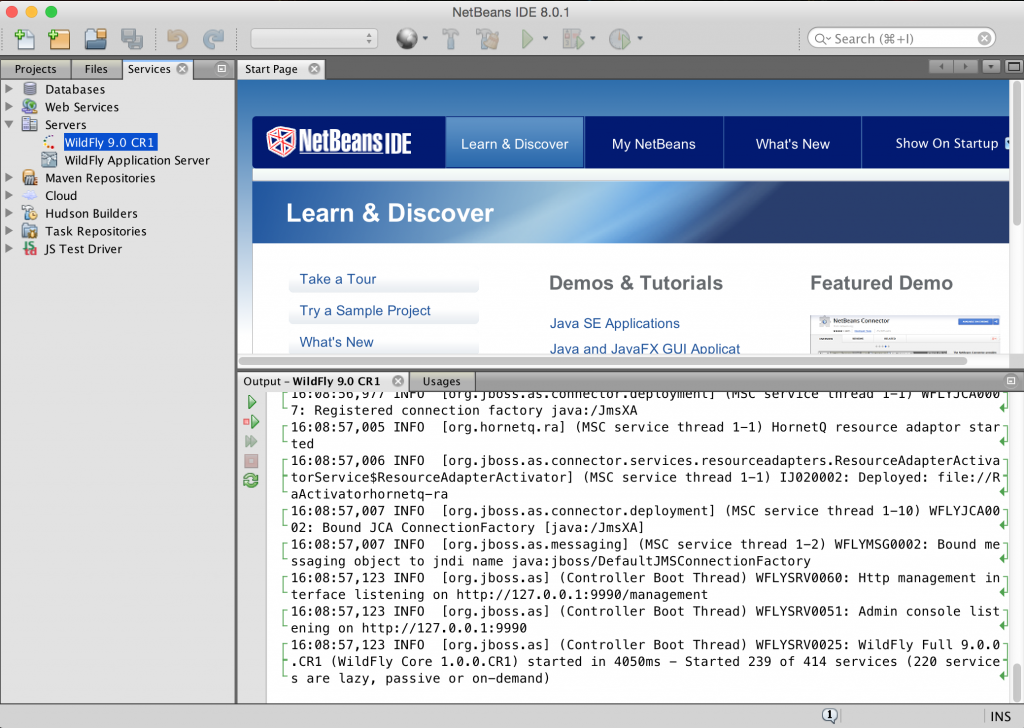The image size is (1024, 728).
Task: Click the JS Test Driver icon
Action: pos(30,248)
